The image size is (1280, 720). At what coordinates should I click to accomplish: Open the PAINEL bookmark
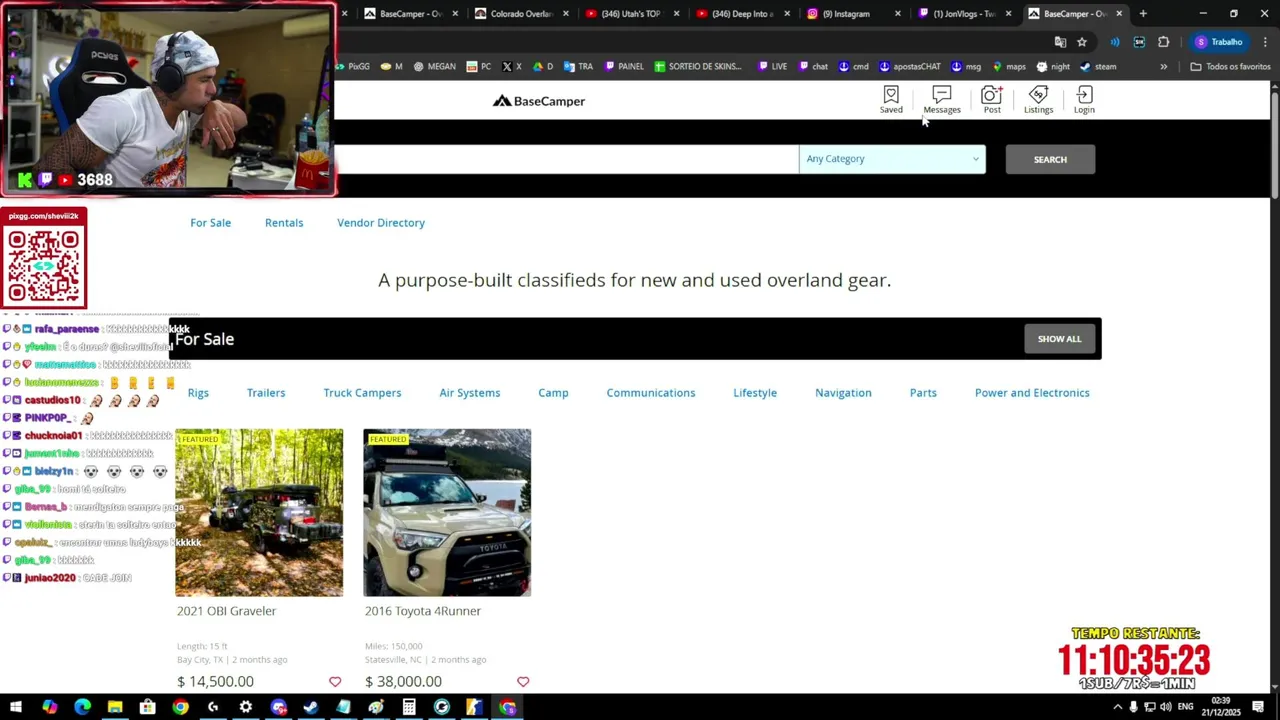[623, 67]
